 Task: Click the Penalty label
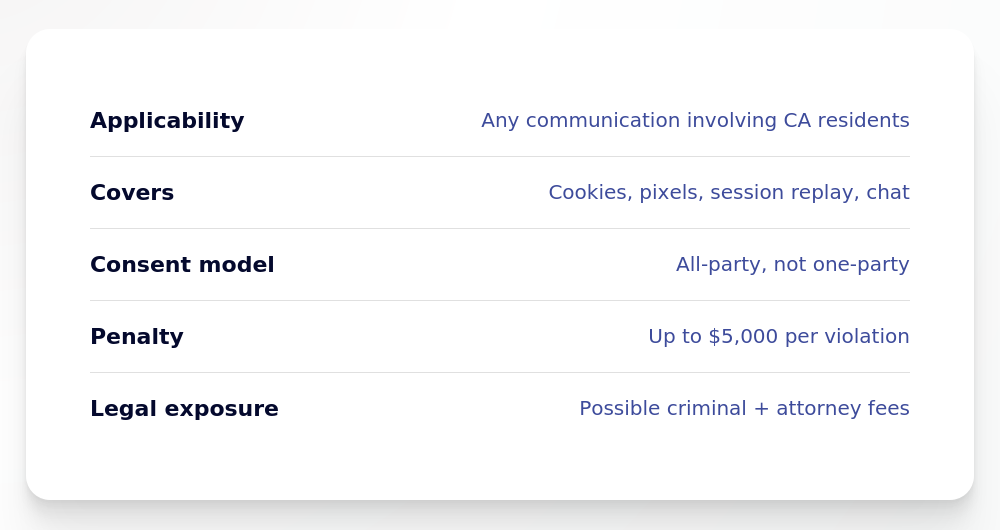click(x=137, y=337)
